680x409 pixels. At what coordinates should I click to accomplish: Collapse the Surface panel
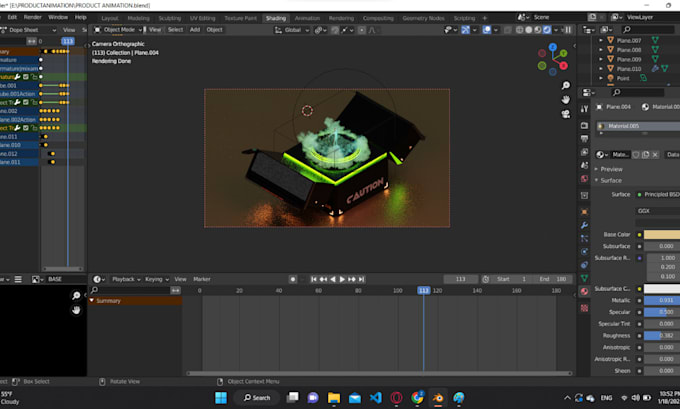pyautogui.click(x=596, y=180)
